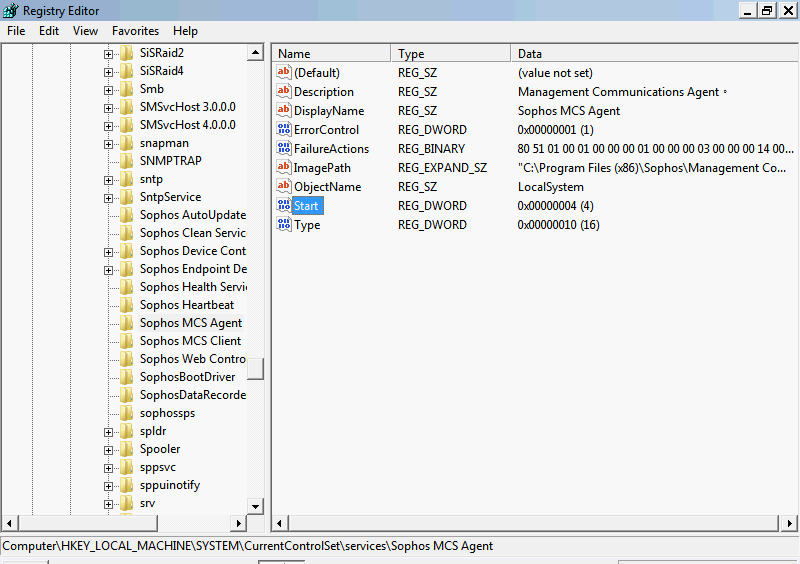Click the REG_BINARY type cell
The width and height of the screenshot is (800, 564).
[x=431, y=149]
